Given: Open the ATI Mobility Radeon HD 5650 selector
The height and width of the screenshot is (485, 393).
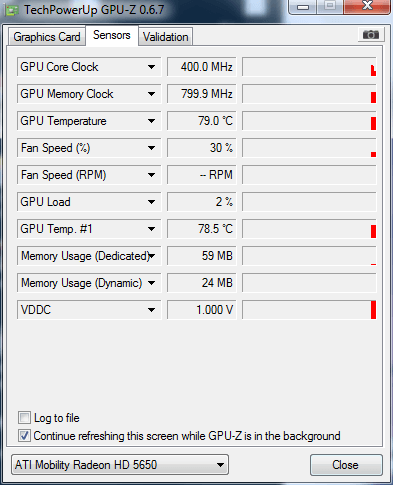Looking at the screenshot, I should tap(120, 465).
